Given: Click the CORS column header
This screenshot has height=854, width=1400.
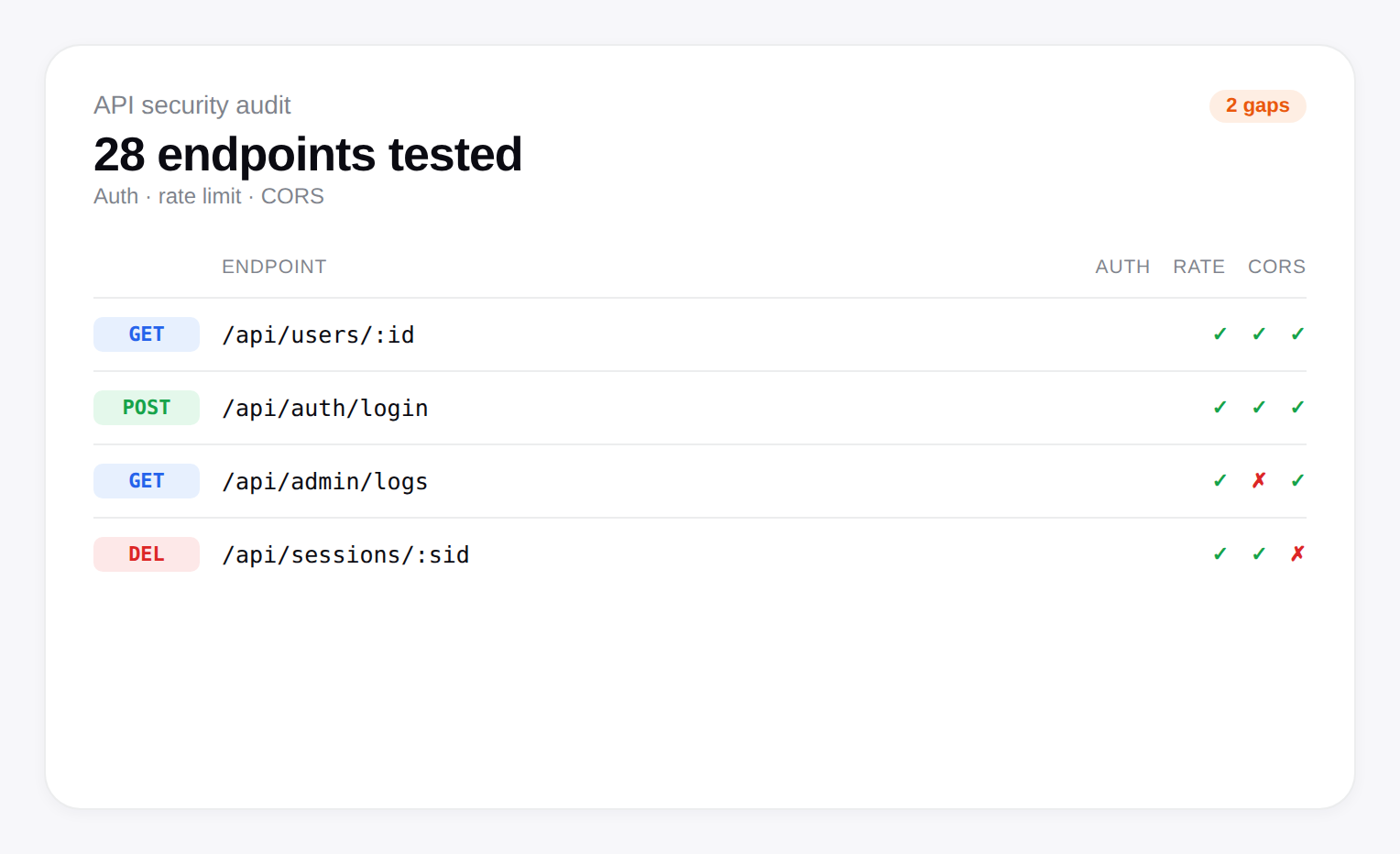Looking at the screenshot, I should point(1276,267).
